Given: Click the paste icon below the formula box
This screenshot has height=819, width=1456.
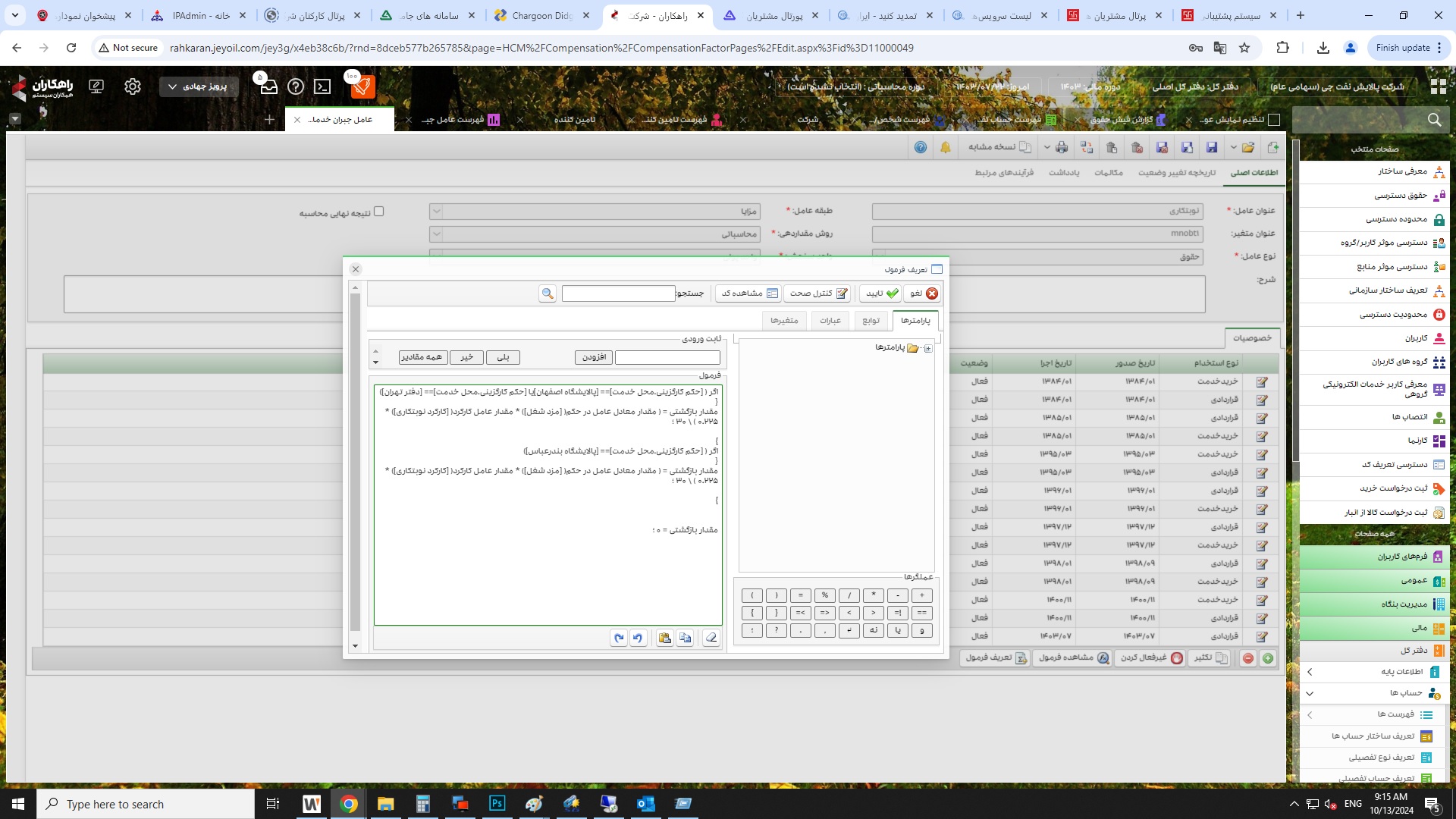Looking at the screenshot, I should tap(664, 638).
